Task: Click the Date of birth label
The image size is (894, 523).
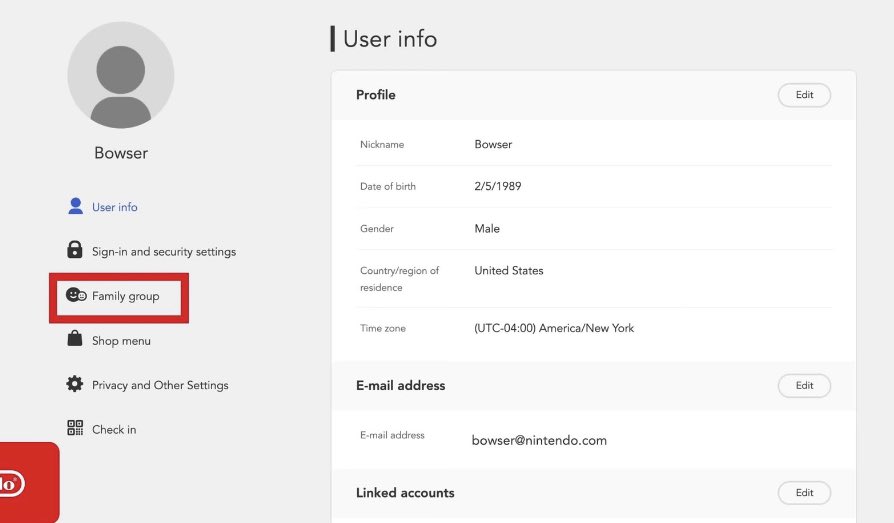Action: tap(388, 187)
